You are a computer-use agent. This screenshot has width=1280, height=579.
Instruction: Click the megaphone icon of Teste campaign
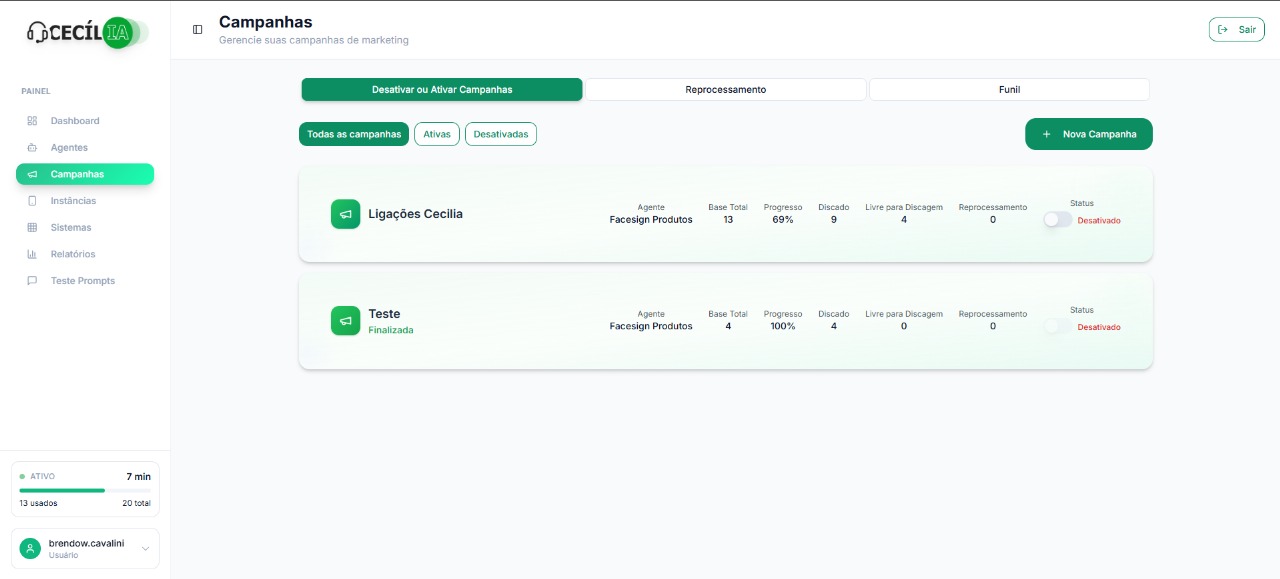click(345, 321)
